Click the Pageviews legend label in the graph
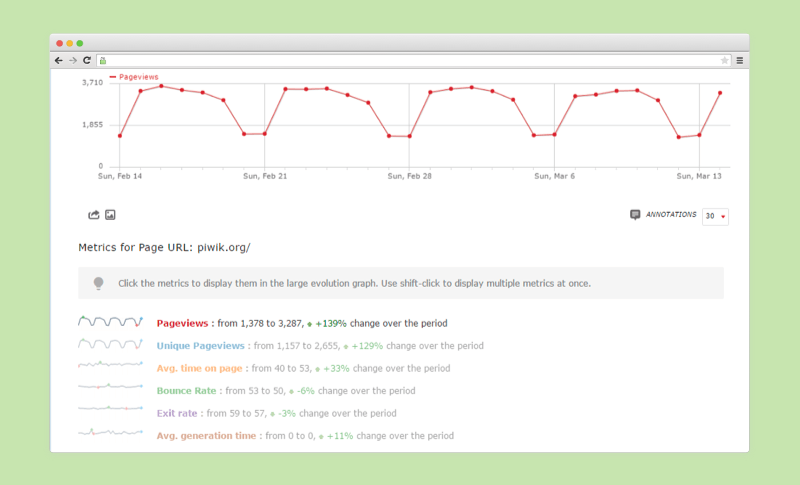The width and height of the screenshot is (800, 485). point(138,77)
